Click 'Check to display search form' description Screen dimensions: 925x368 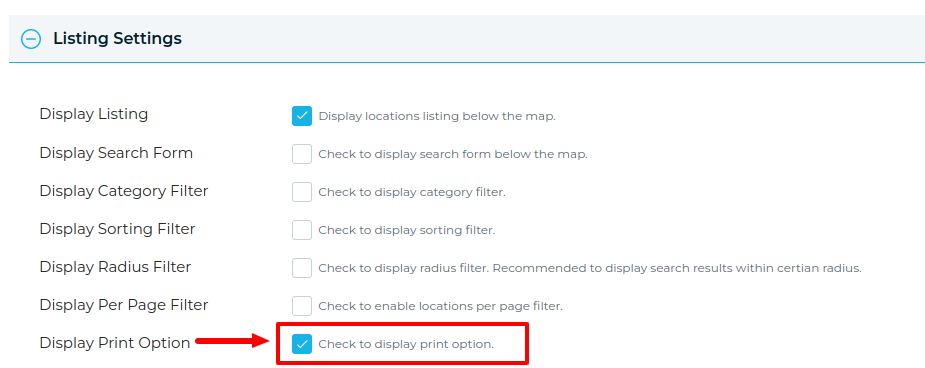point(453,155)
